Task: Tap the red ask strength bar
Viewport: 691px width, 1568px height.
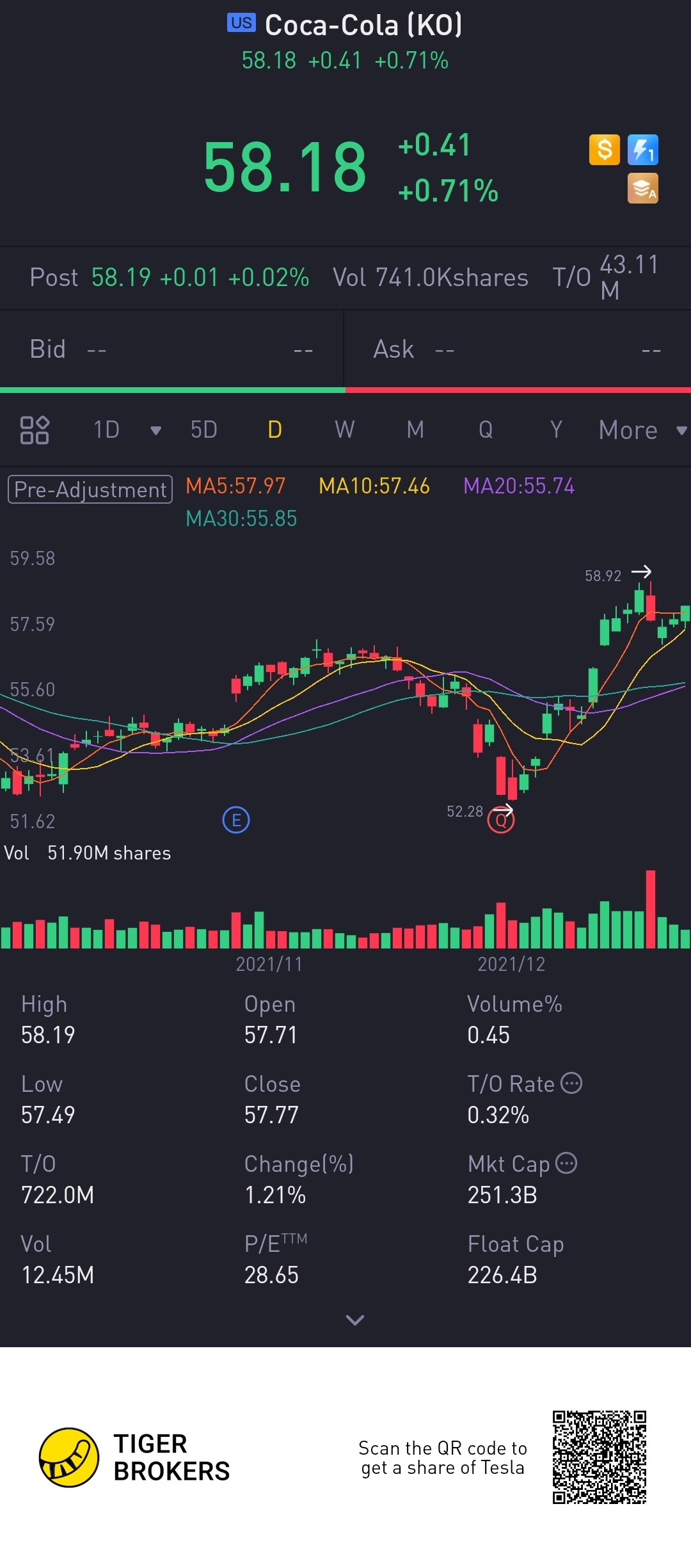Action: (518, 390)
